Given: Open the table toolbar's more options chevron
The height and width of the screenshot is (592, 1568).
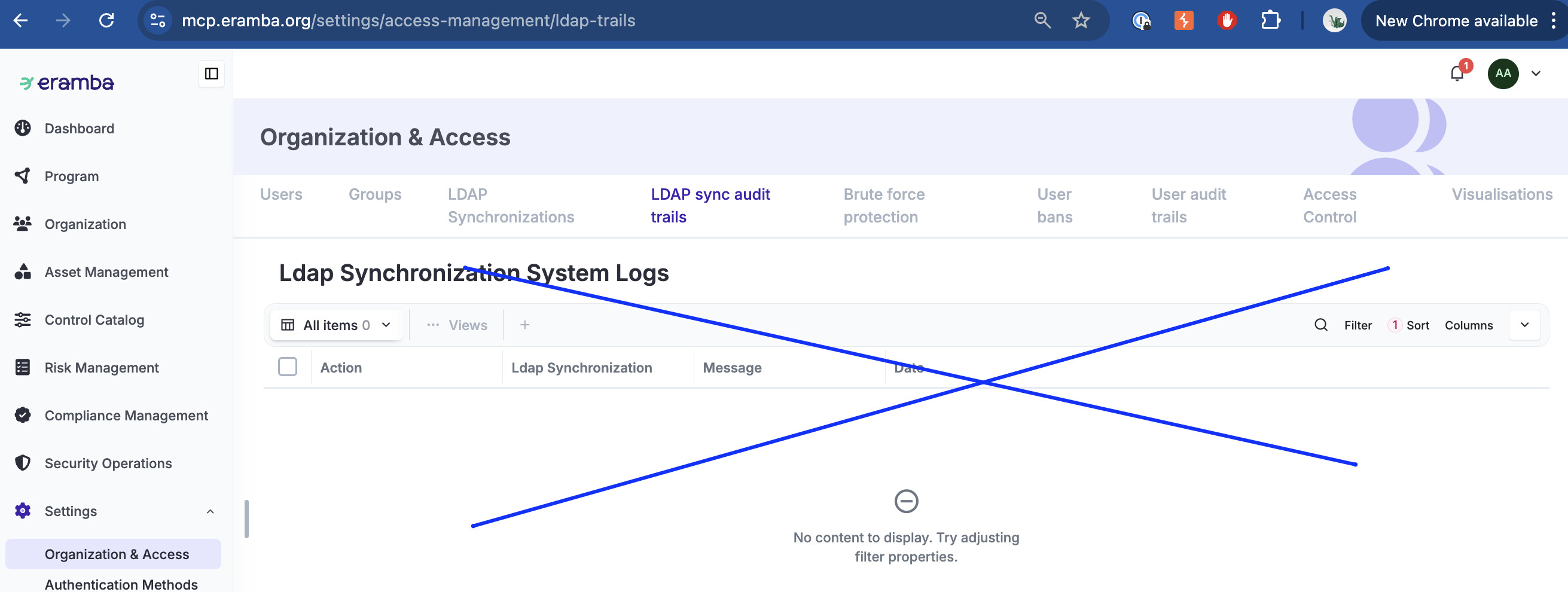Looking at the screenshot, I should click(1524, 325).
